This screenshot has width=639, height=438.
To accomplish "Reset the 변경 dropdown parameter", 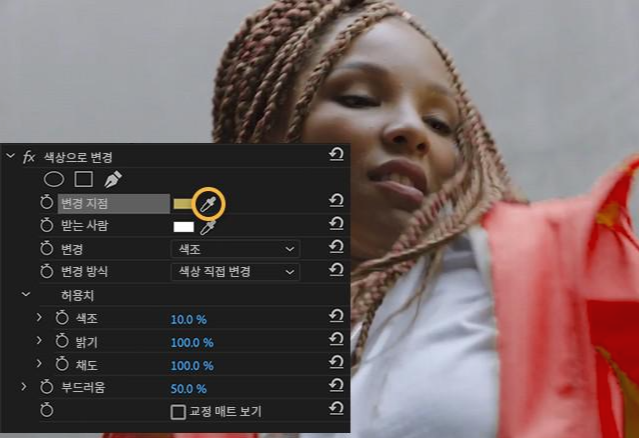I will click(336, 247).
